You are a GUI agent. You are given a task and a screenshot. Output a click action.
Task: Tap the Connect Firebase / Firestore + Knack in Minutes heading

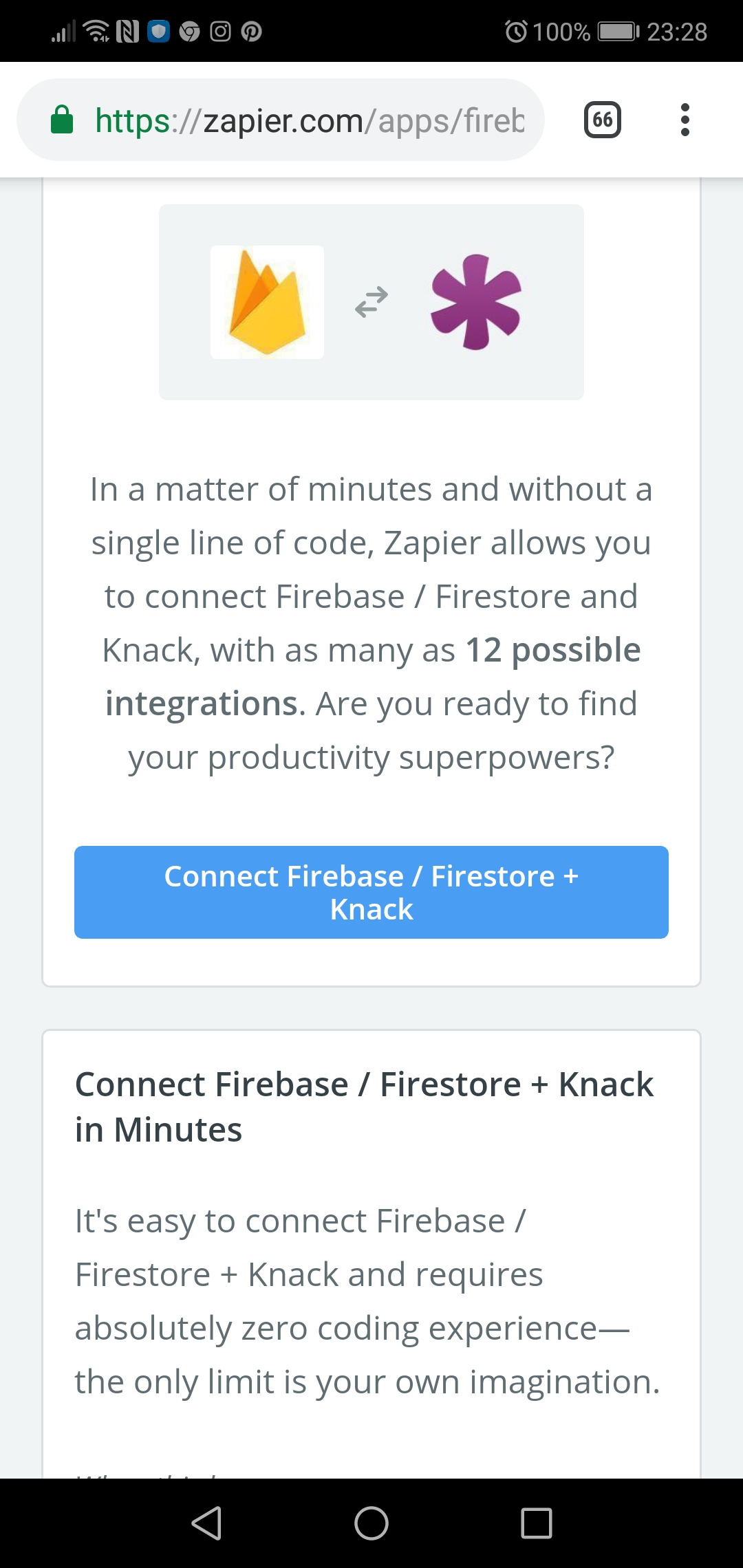(364, 1107)
